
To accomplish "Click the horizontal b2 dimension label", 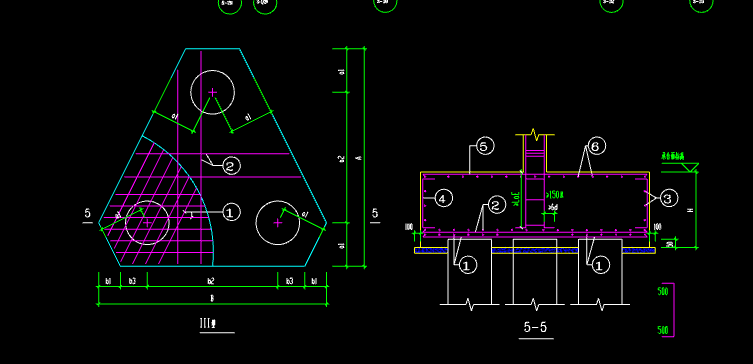I will pyautogui.click(x=210, y=281).
